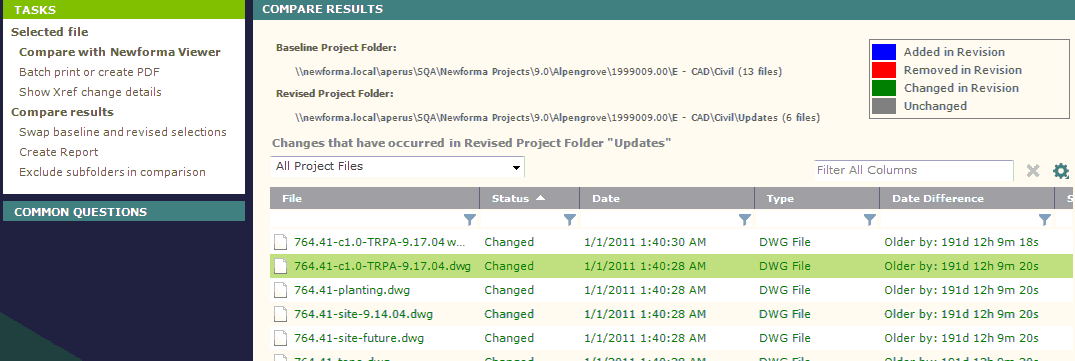Image resolution: width=1075 pixels, height=361 pixels.
Task: Click the blue Added in Revision swatch
Action: pyautogui.click(x=883, y=52)
